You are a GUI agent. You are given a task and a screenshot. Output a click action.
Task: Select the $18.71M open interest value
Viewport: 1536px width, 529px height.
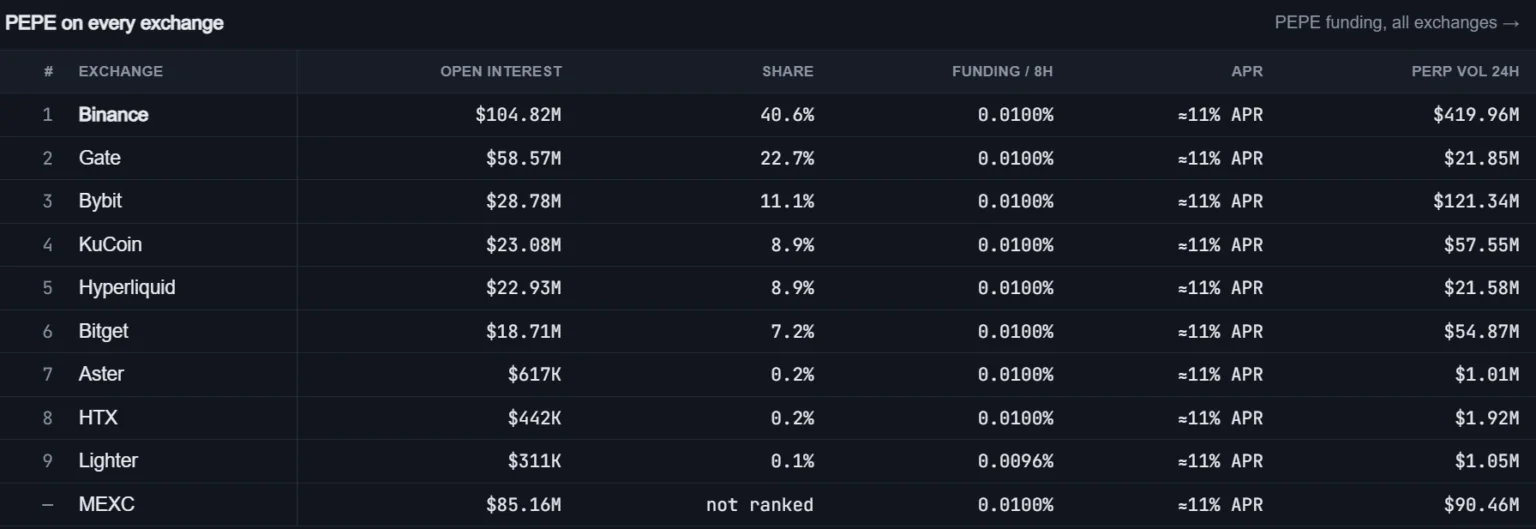point(523,331)
